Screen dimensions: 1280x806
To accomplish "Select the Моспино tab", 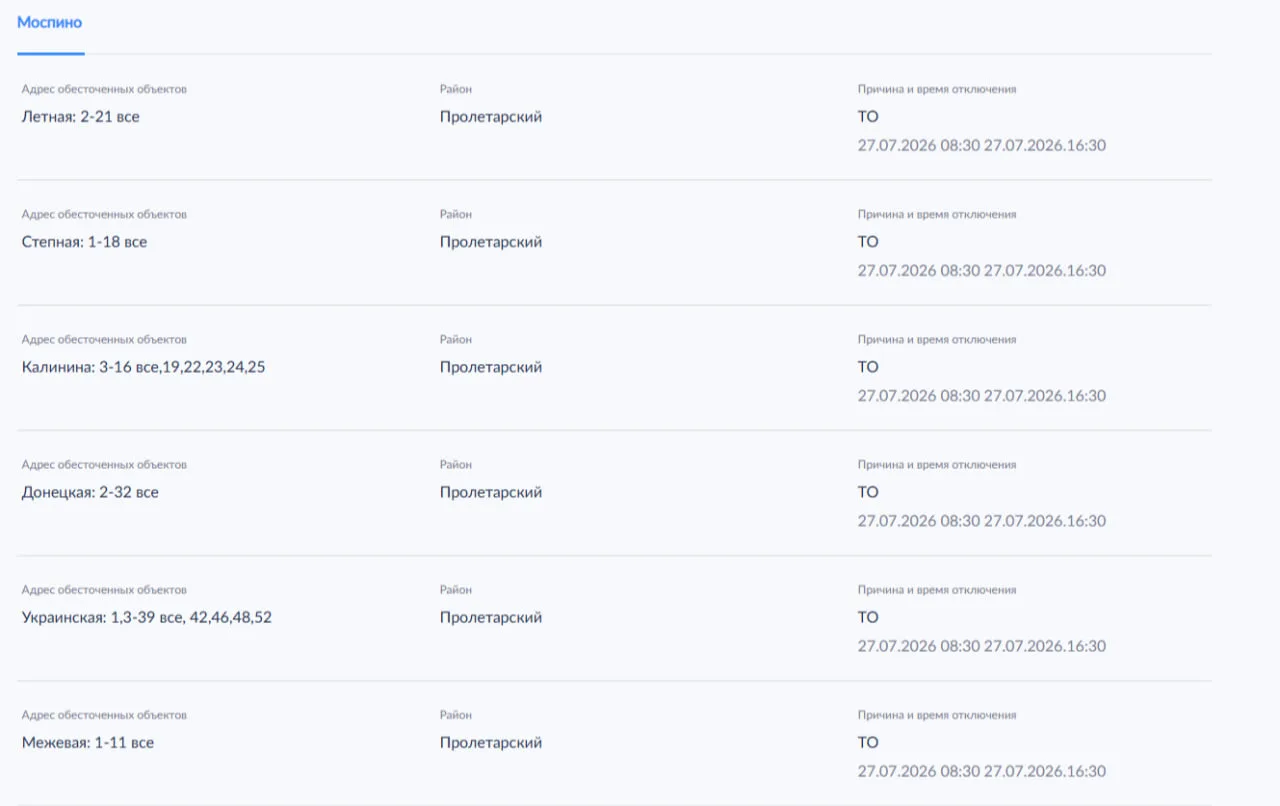I will pos(50,22).
